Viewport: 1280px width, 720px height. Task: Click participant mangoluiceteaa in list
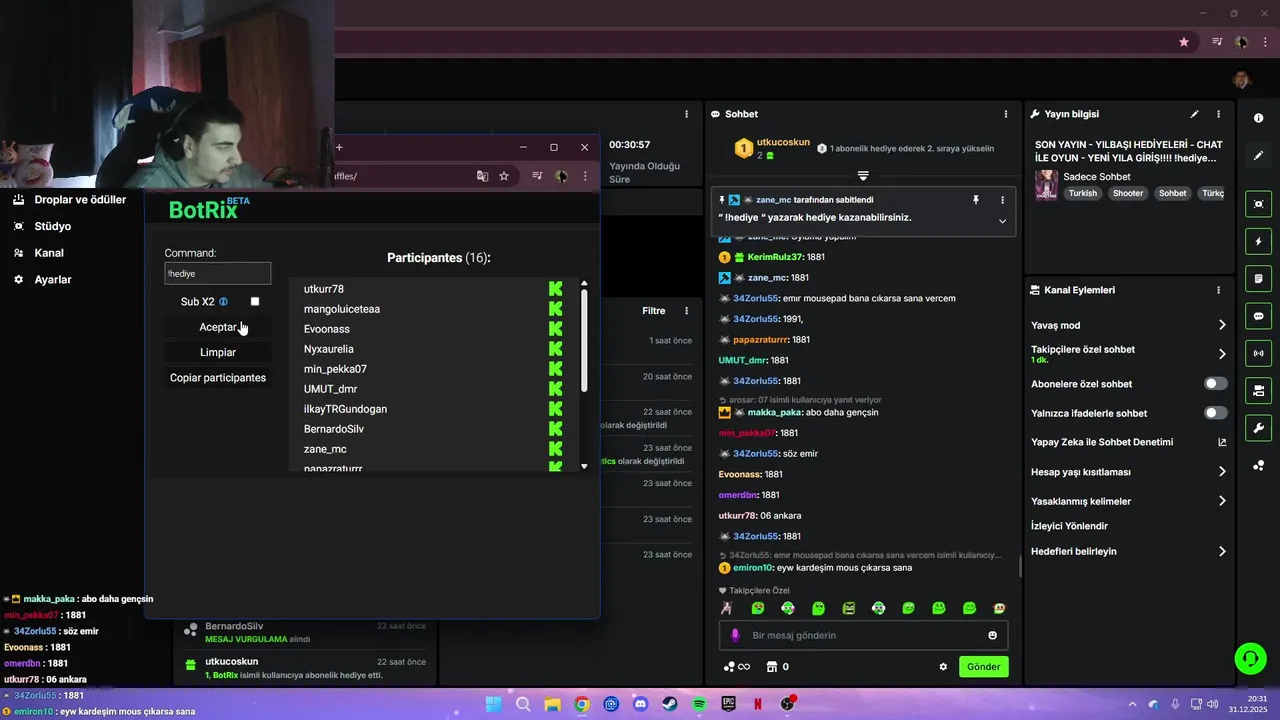(342, 309)
